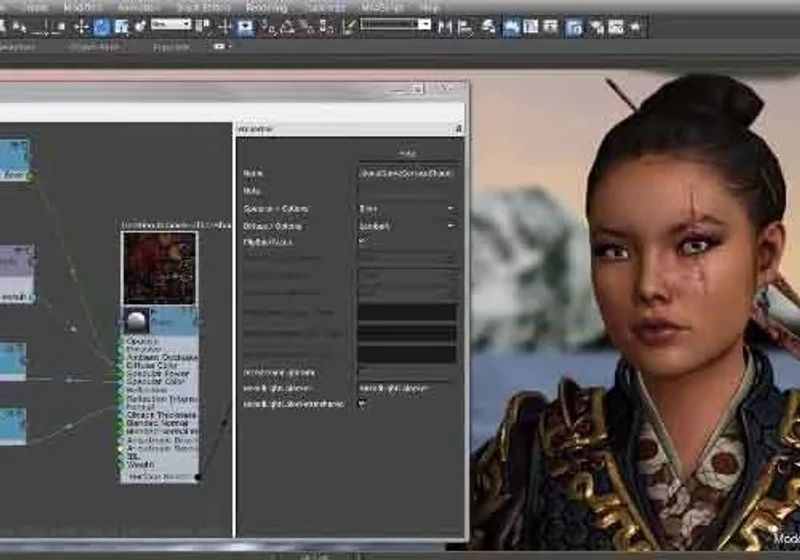The width and height of the screenshot is (800, 560).
Task: Click the Use Pivot Point Center icon
Action: [x=204, y=27]
